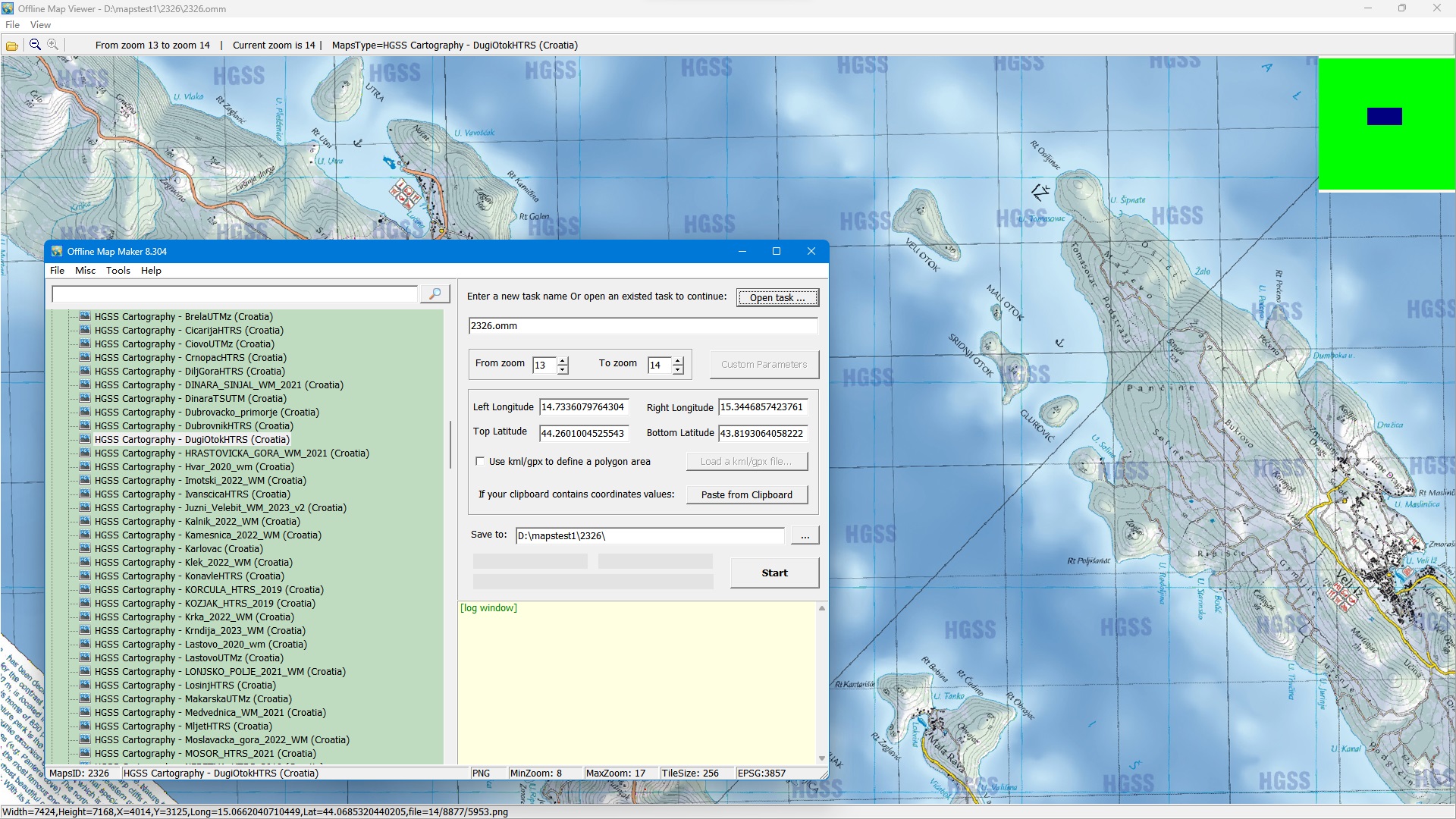Increase the To zoom value

coord(678,360)
